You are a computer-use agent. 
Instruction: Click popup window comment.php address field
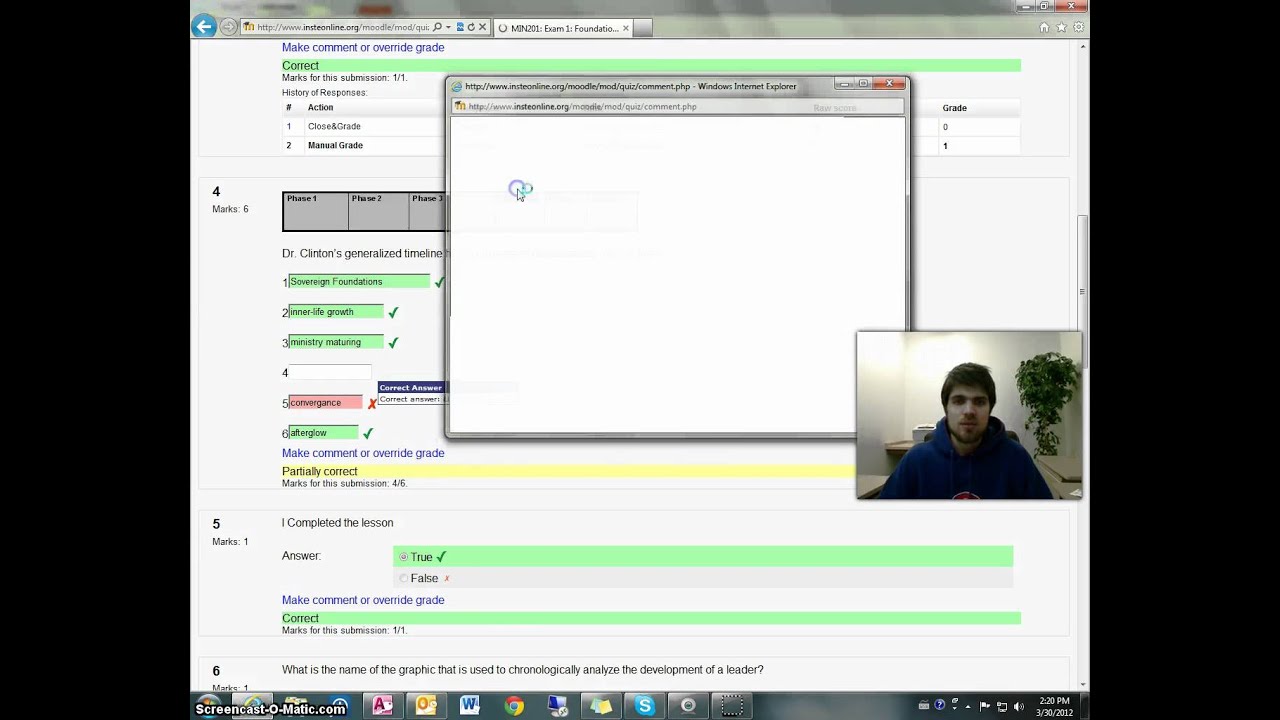pos(675,106)
